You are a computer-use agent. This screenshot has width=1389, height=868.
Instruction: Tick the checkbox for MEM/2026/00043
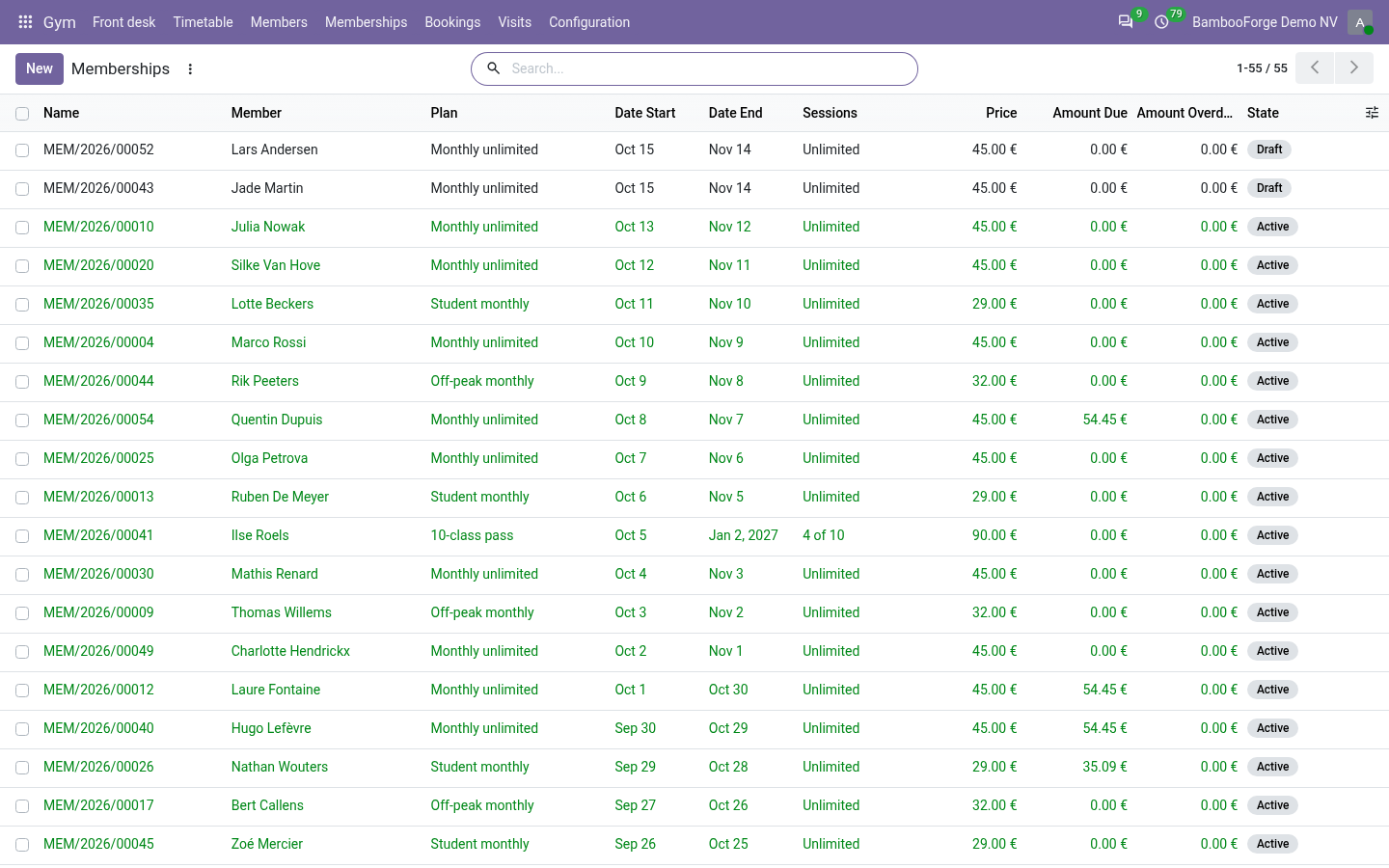click(22, 189)
